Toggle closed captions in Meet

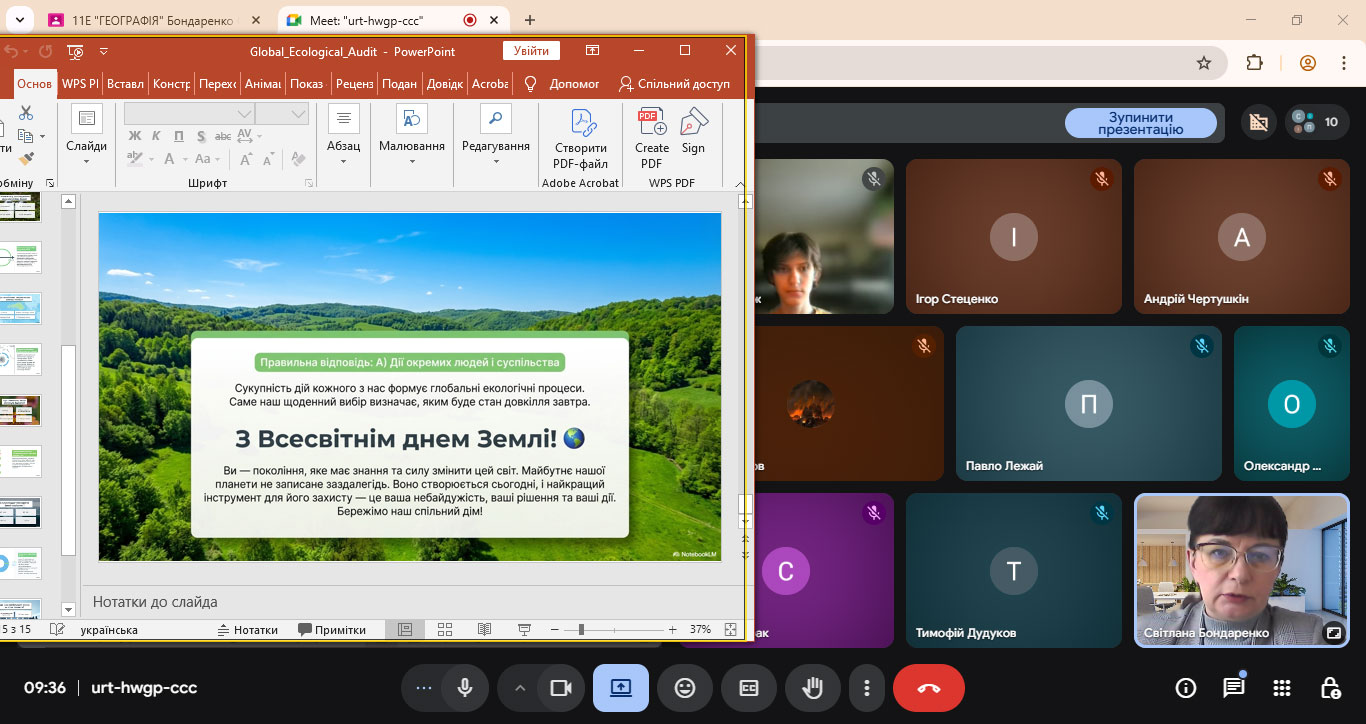749,688
